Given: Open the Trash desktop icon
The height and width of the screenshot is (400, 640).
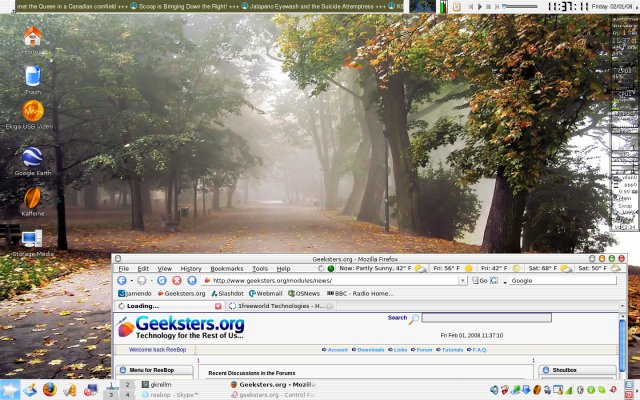Looking at the screenshot, I should tap(33, 76).
